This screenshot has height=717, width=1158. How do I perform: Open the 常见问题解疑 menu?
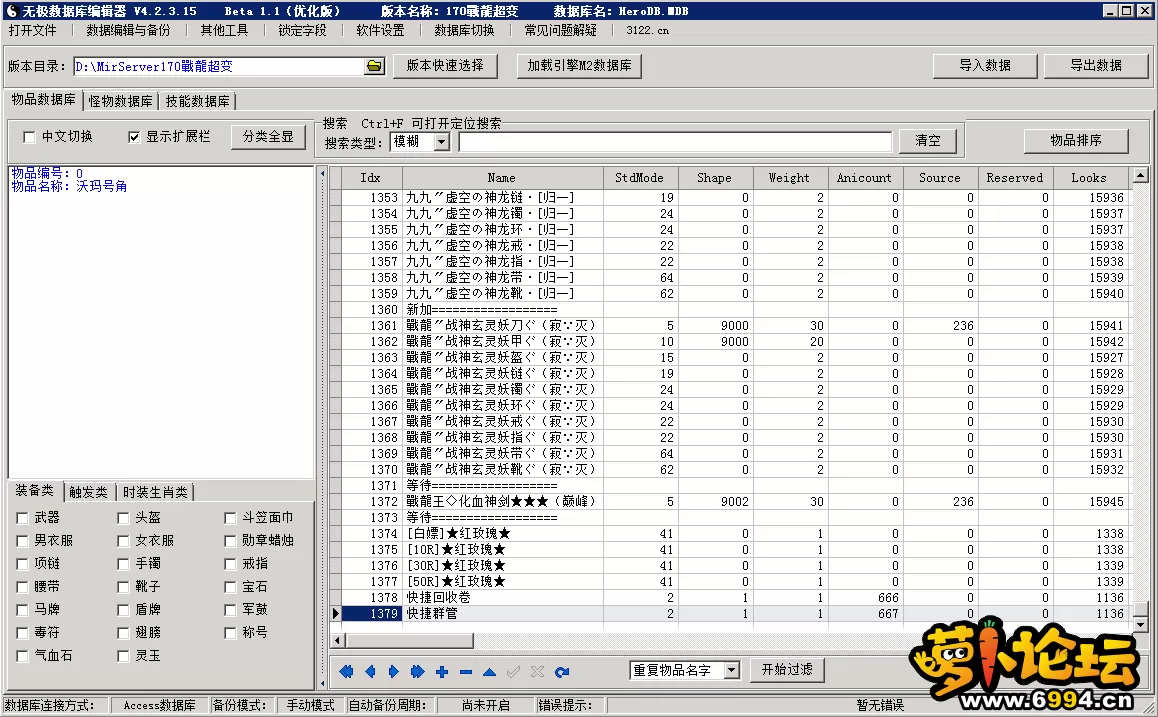coord(561,30)
